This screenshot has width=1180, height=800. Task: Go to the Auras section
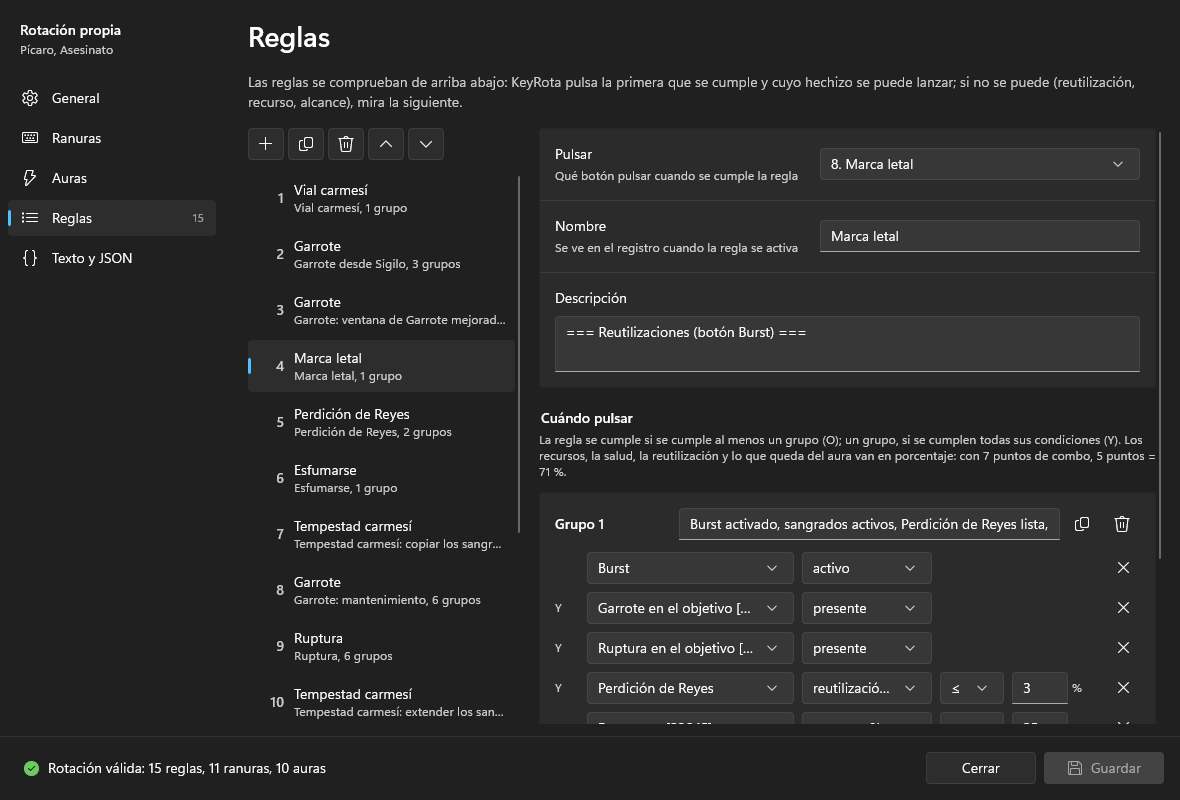pos(112,178)
